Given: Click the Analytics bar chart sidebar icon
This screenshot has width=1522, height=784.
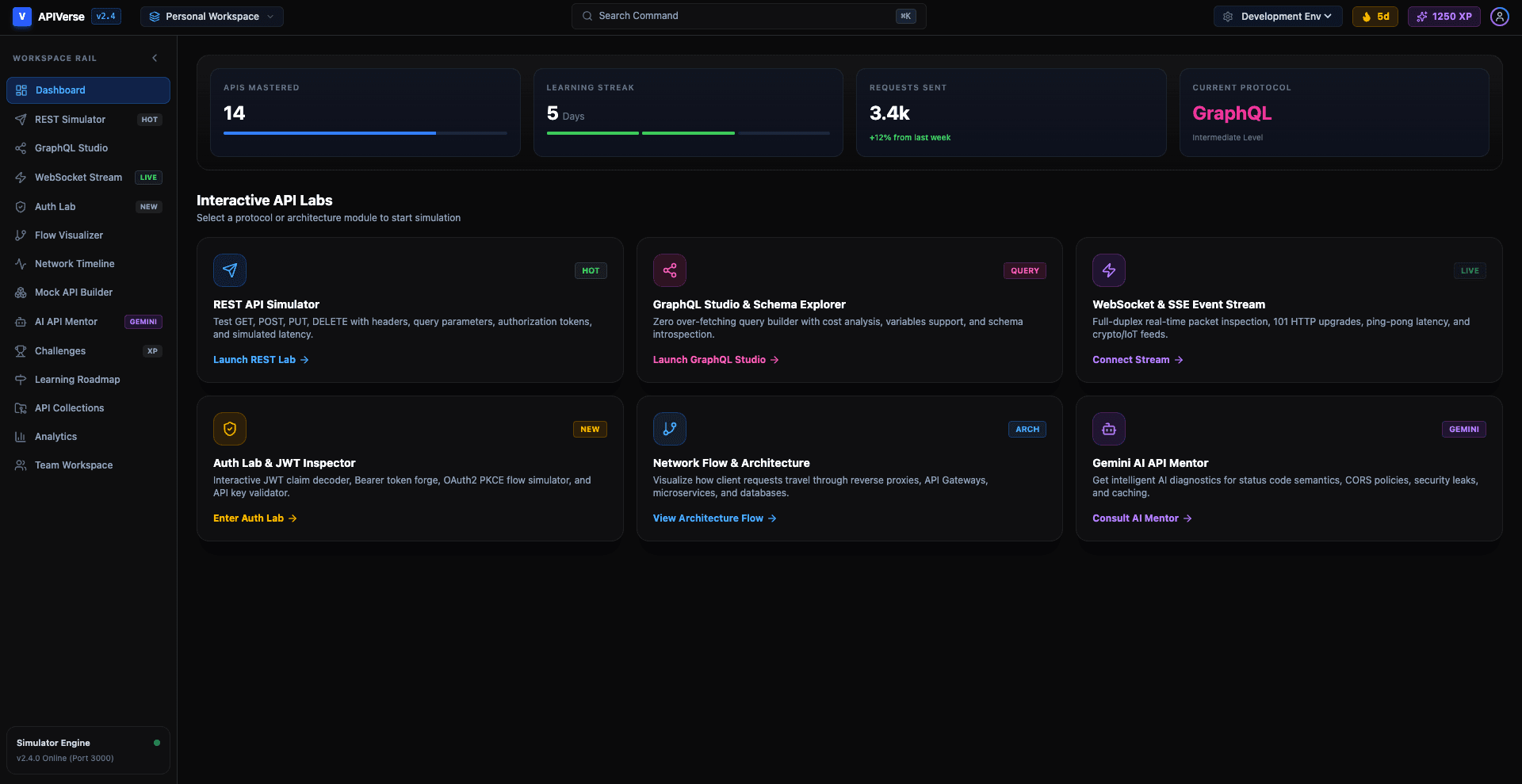Looking at the screenshot, I should pos(21,437).
